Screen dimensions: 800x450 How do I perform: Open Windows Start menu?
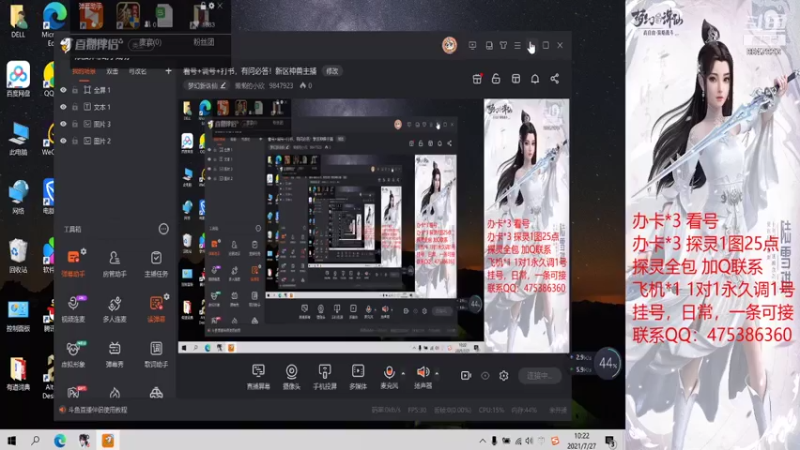click(11, 440)
